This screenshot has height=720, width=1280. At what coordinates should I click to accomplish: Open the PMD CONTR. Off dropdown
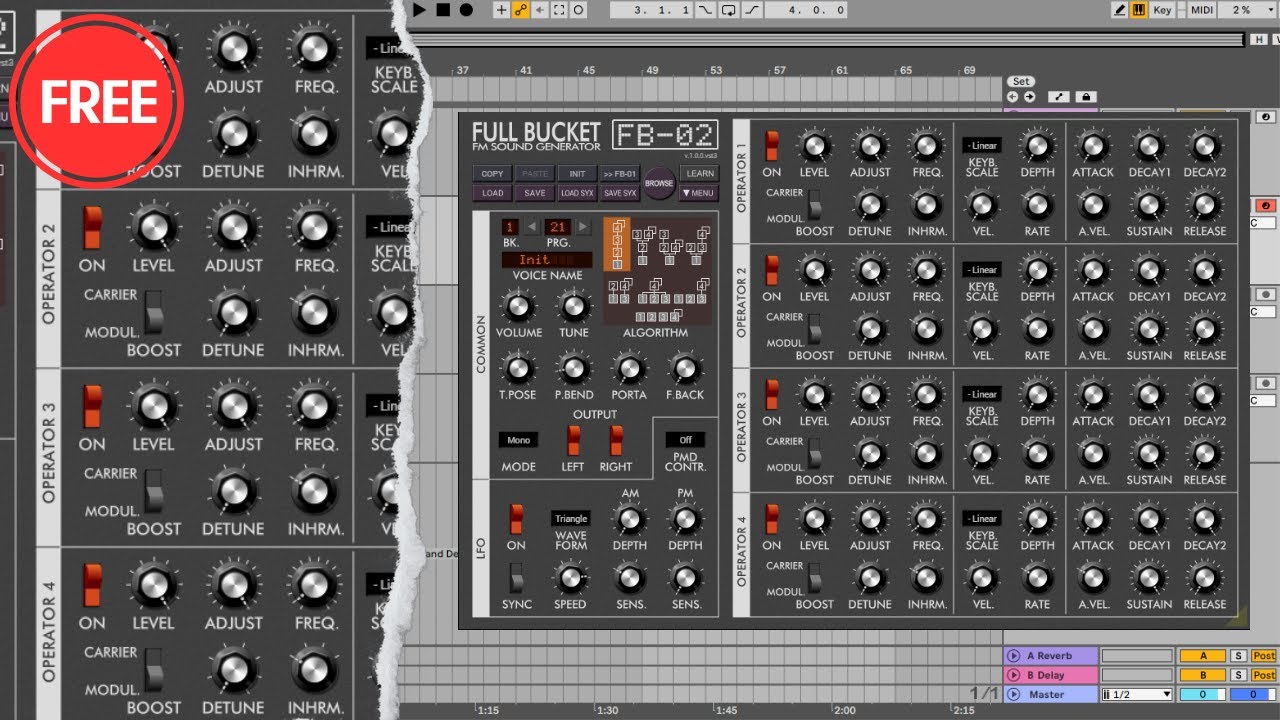pos(685,440)
